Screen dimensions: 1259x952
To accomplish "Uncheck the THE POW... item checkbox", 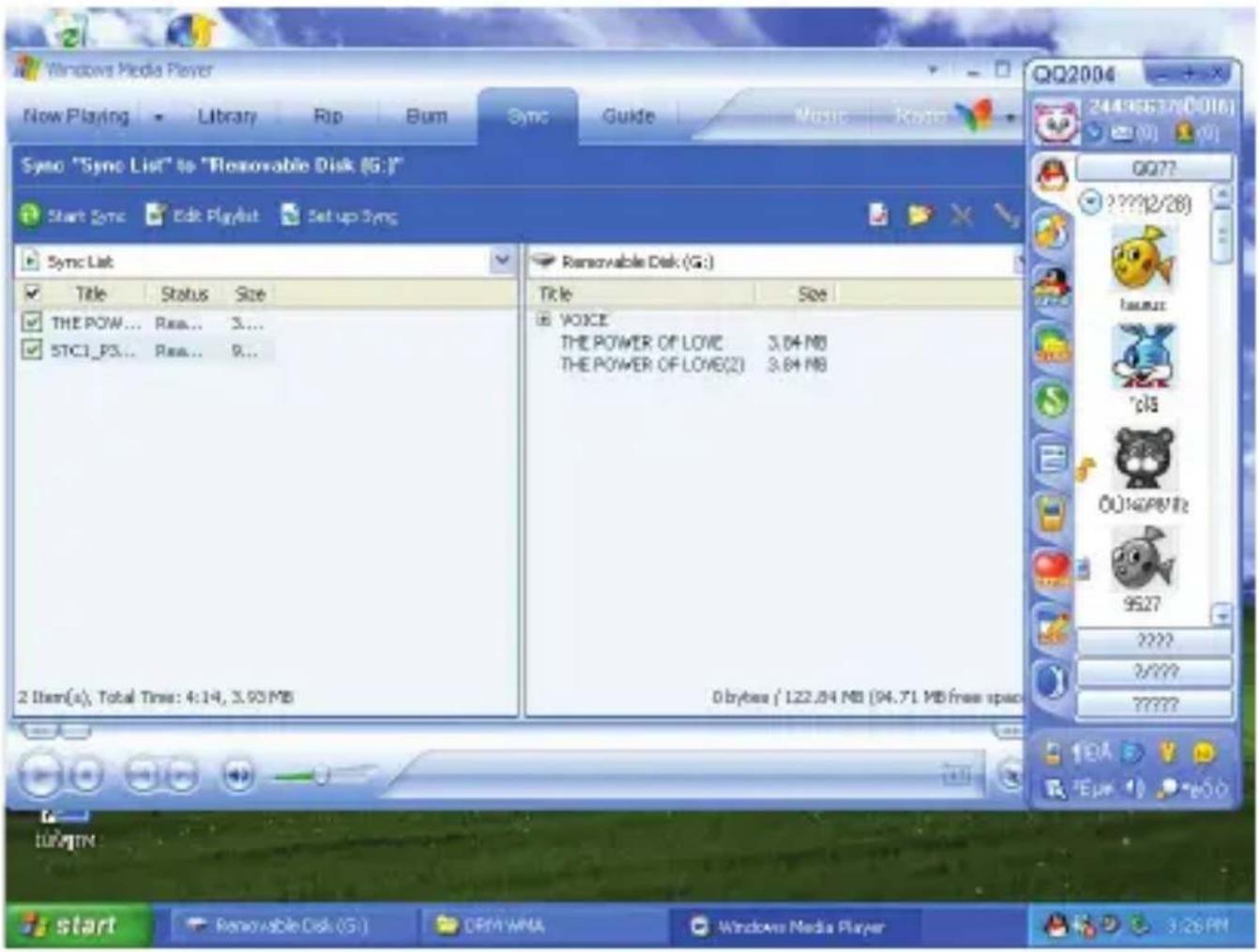I will coord(32,322).
